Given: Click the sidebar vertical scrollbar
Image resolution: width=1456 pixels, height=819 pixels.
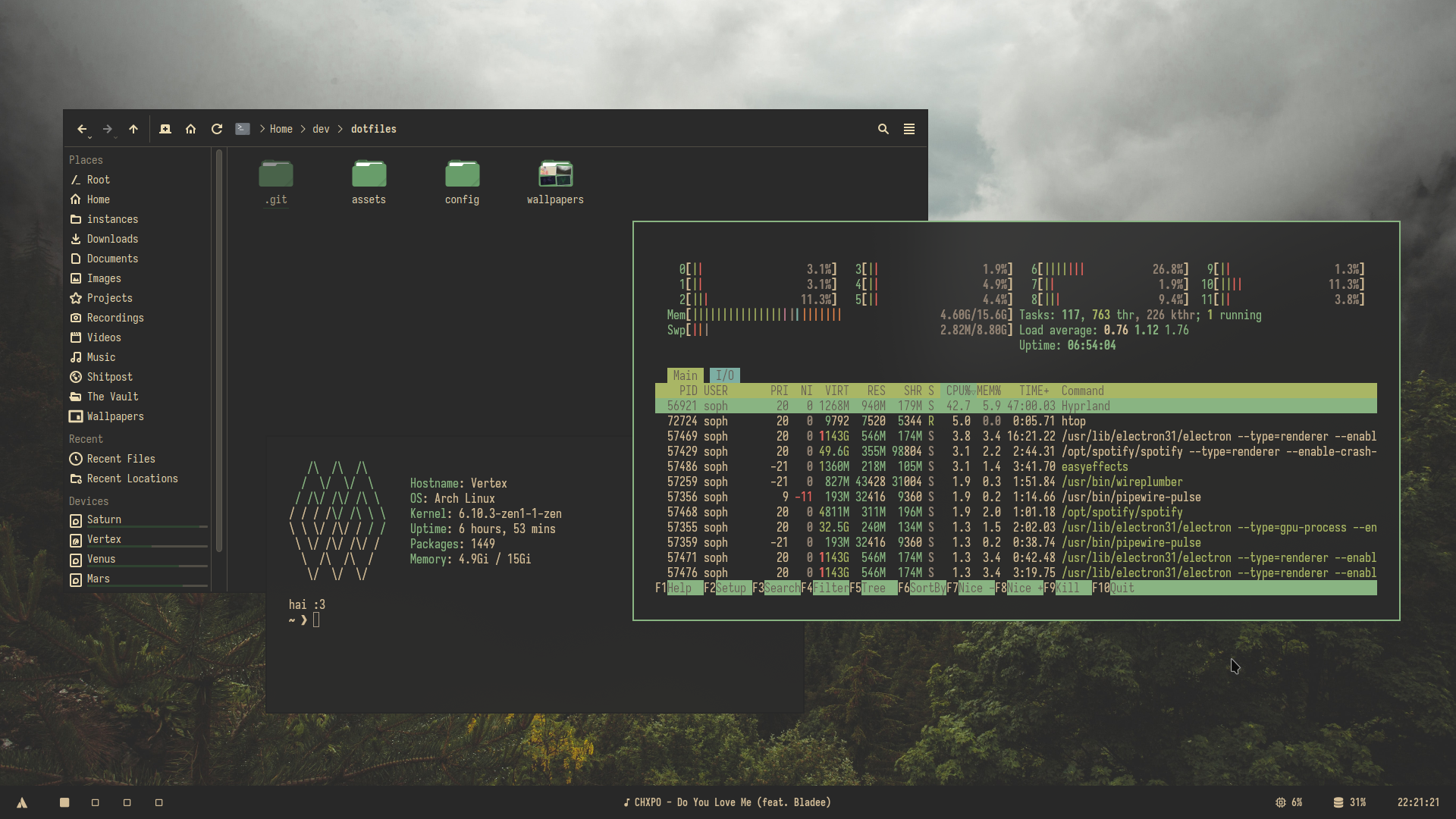Looking at the screenshot, I should pos(219,350).
